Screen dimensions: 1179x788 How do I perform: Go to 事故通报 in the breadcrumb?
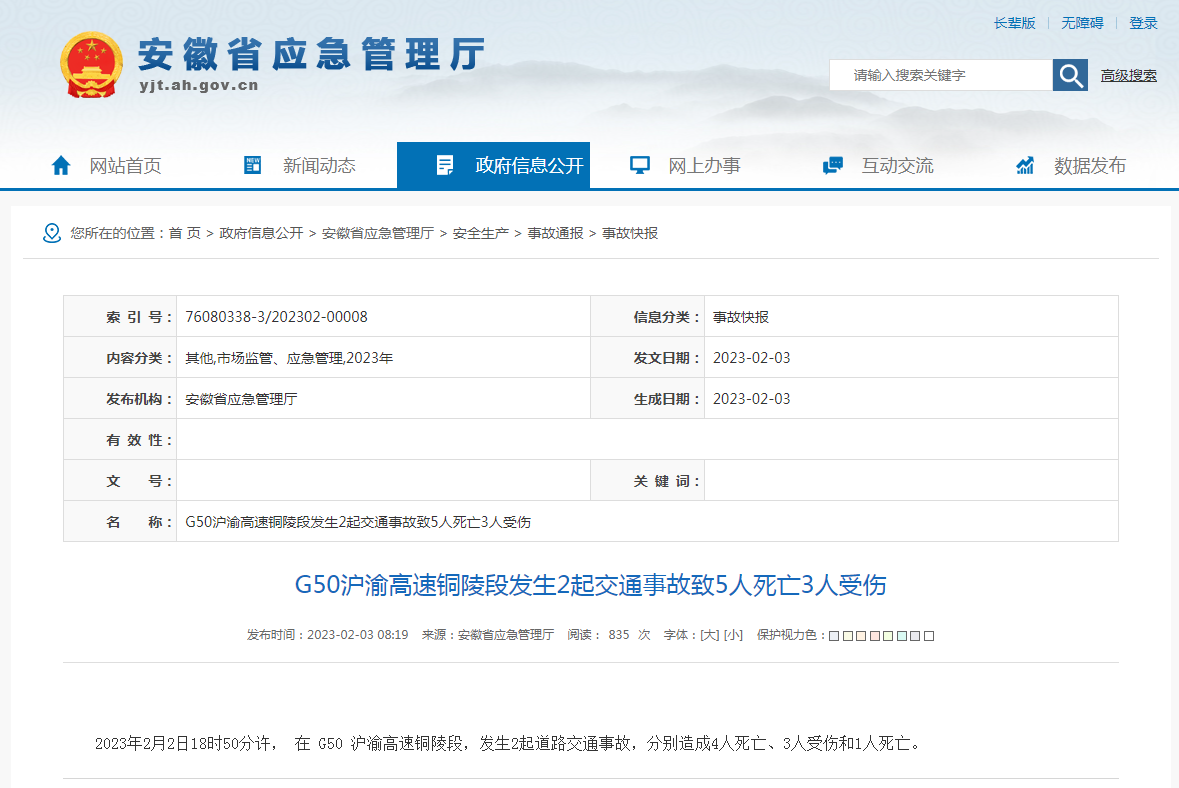(555, 233)
